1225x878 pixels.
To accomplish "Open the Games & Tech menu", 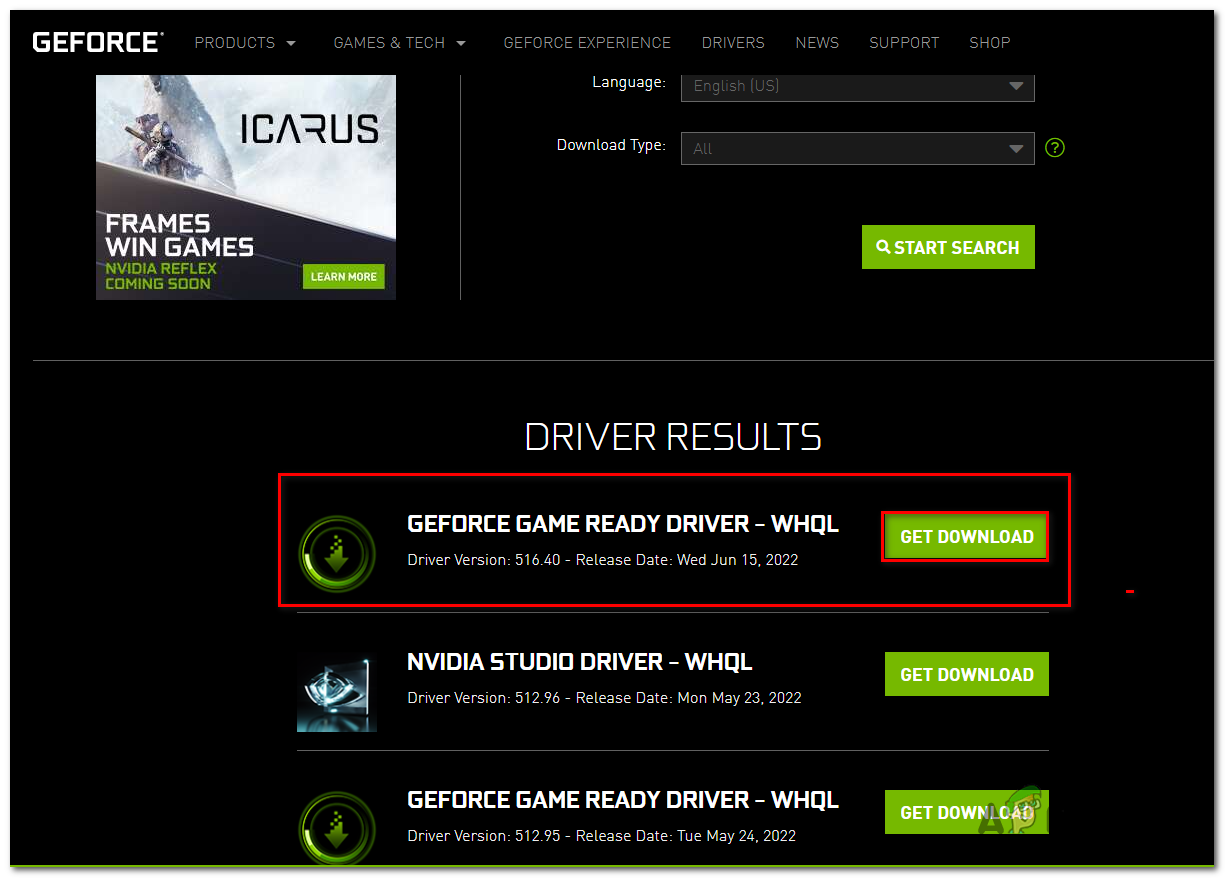I will (x=400, y=43).
